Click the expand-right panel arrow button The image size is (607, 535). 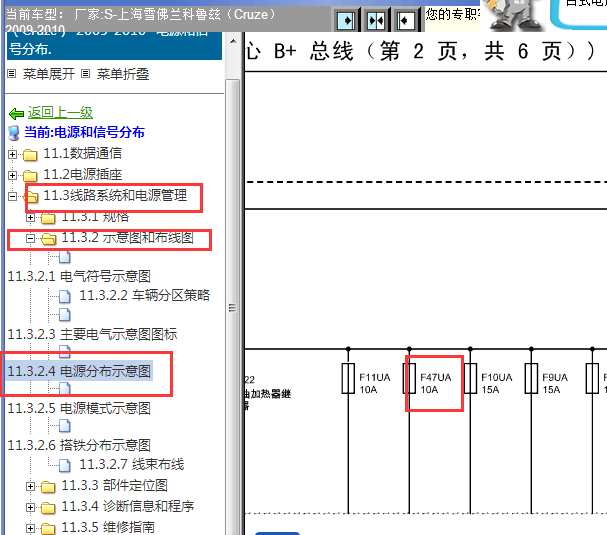coord(346,20)
